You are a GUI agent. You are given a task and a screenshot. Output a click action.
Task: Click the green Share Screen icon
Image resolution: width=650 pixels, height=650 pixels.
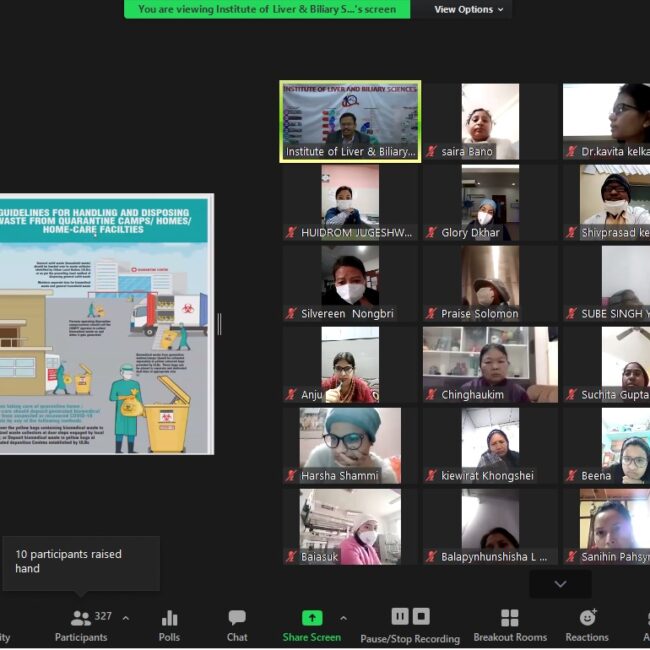[312, 618]
